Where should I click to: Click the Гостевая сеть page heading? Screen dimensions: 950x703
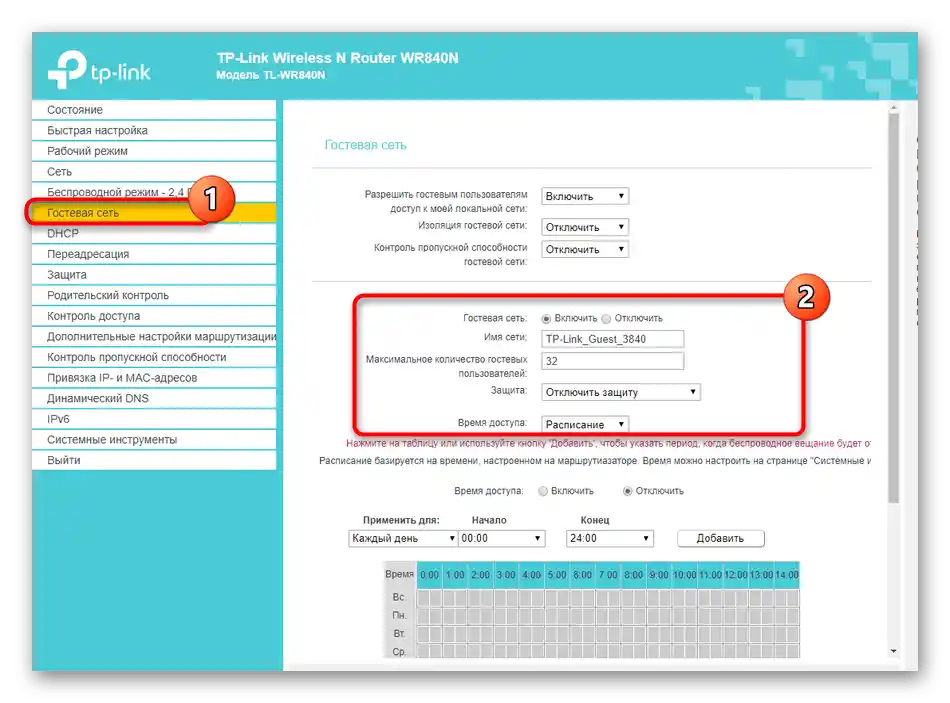pos(365,145)
